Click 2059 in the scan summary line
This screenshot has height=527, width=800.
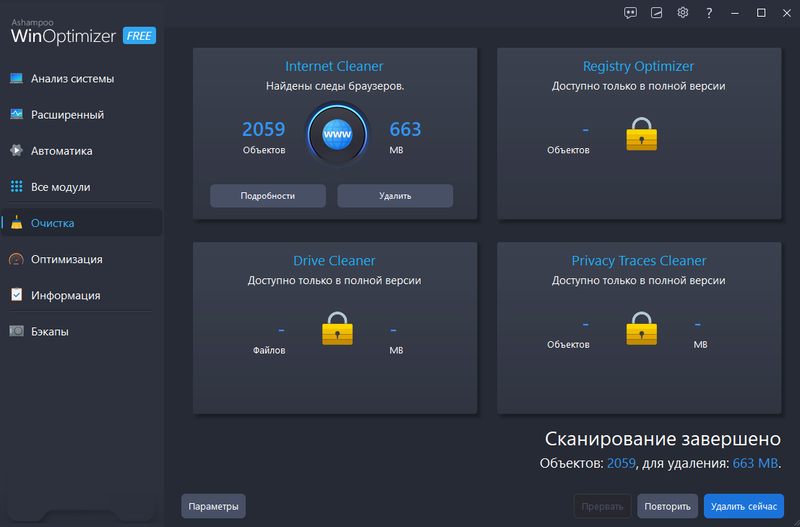pos(621,463)
